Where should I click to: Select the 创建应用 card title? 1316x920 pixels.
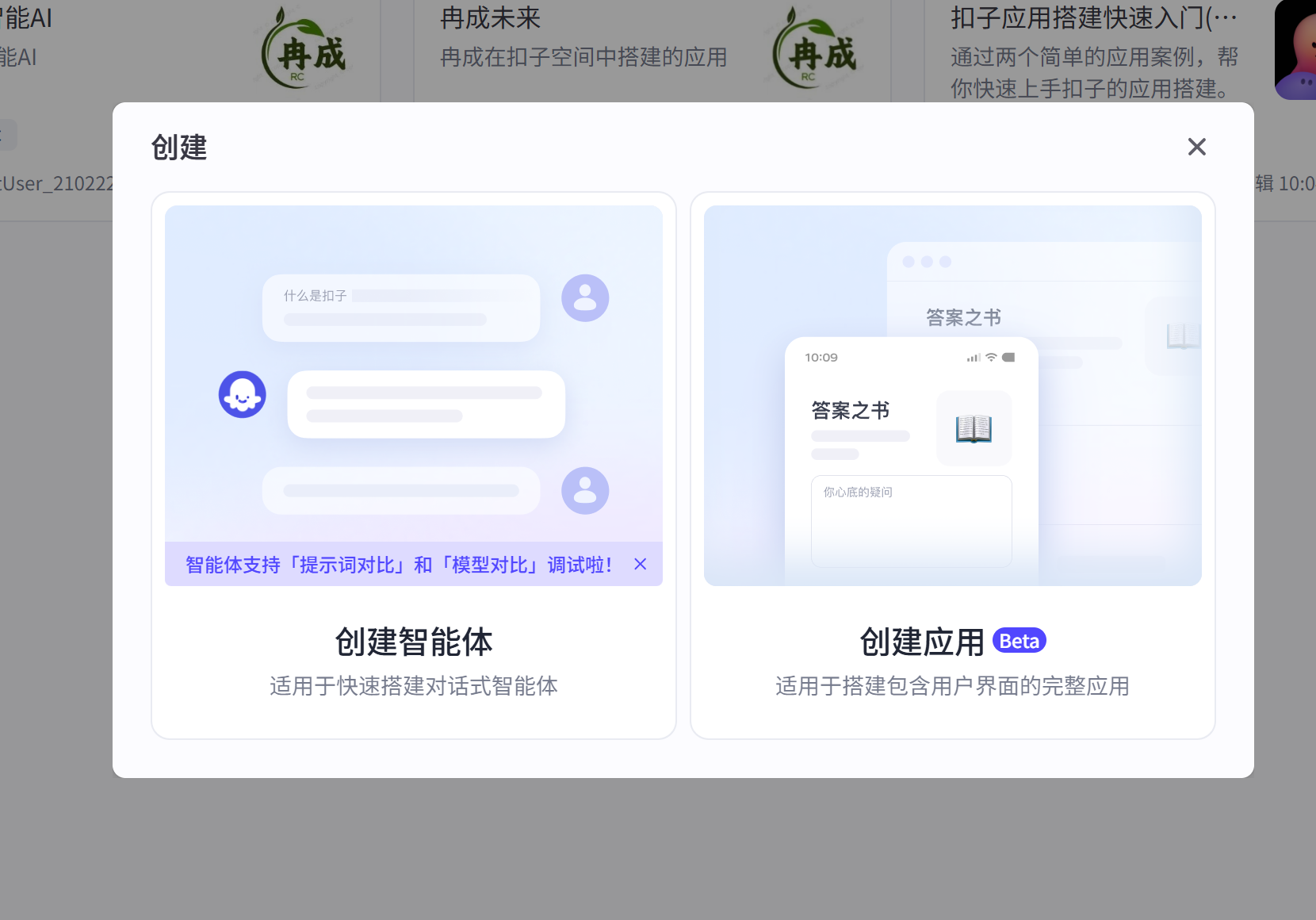tap(922, 642)
